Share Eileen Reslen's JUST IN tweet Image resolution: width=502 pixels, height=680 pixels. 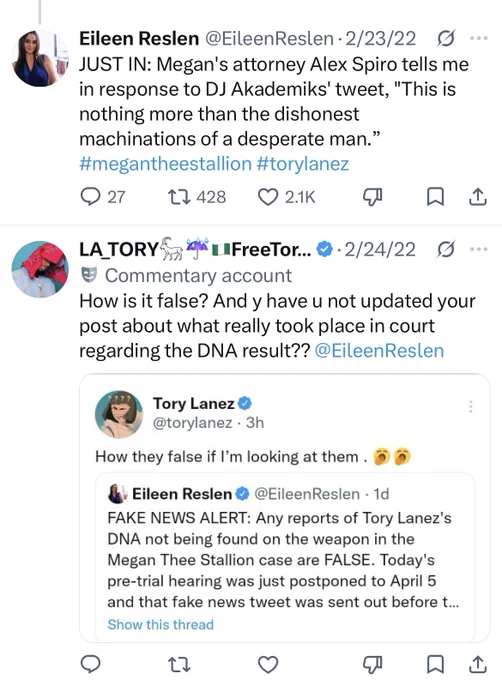click(x=478, y=197)
